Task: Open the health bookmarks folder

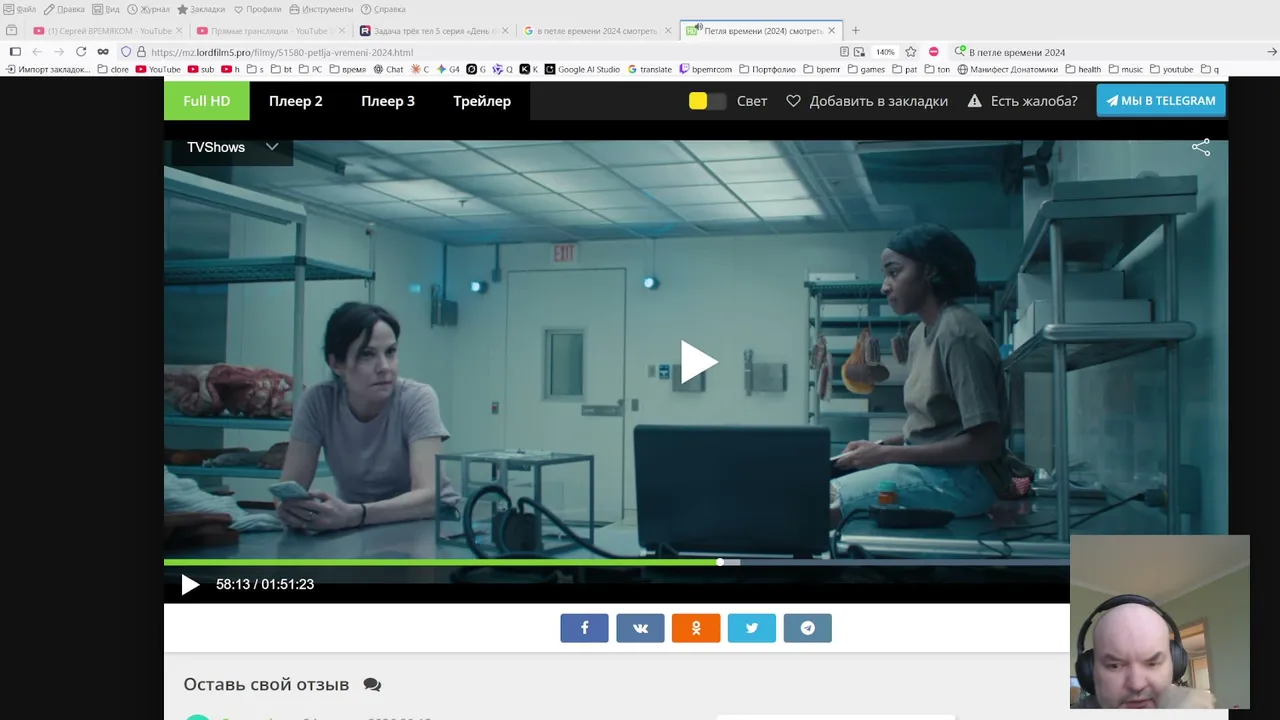Action: pos(1083,70)
